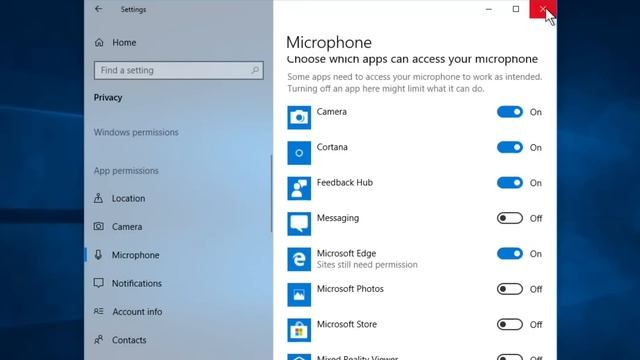
Task: Click the sidebar vertical scrollbar
Action: pos(271,193)
